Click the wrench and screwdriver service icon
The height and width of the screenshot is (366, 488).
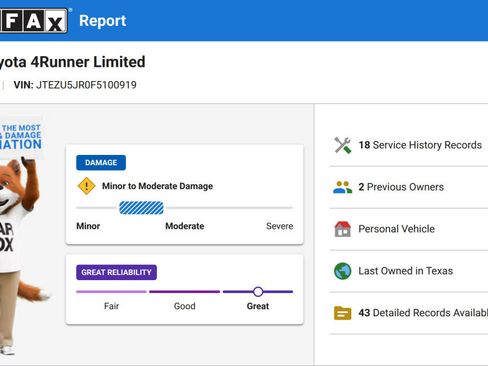coord(343,145)
